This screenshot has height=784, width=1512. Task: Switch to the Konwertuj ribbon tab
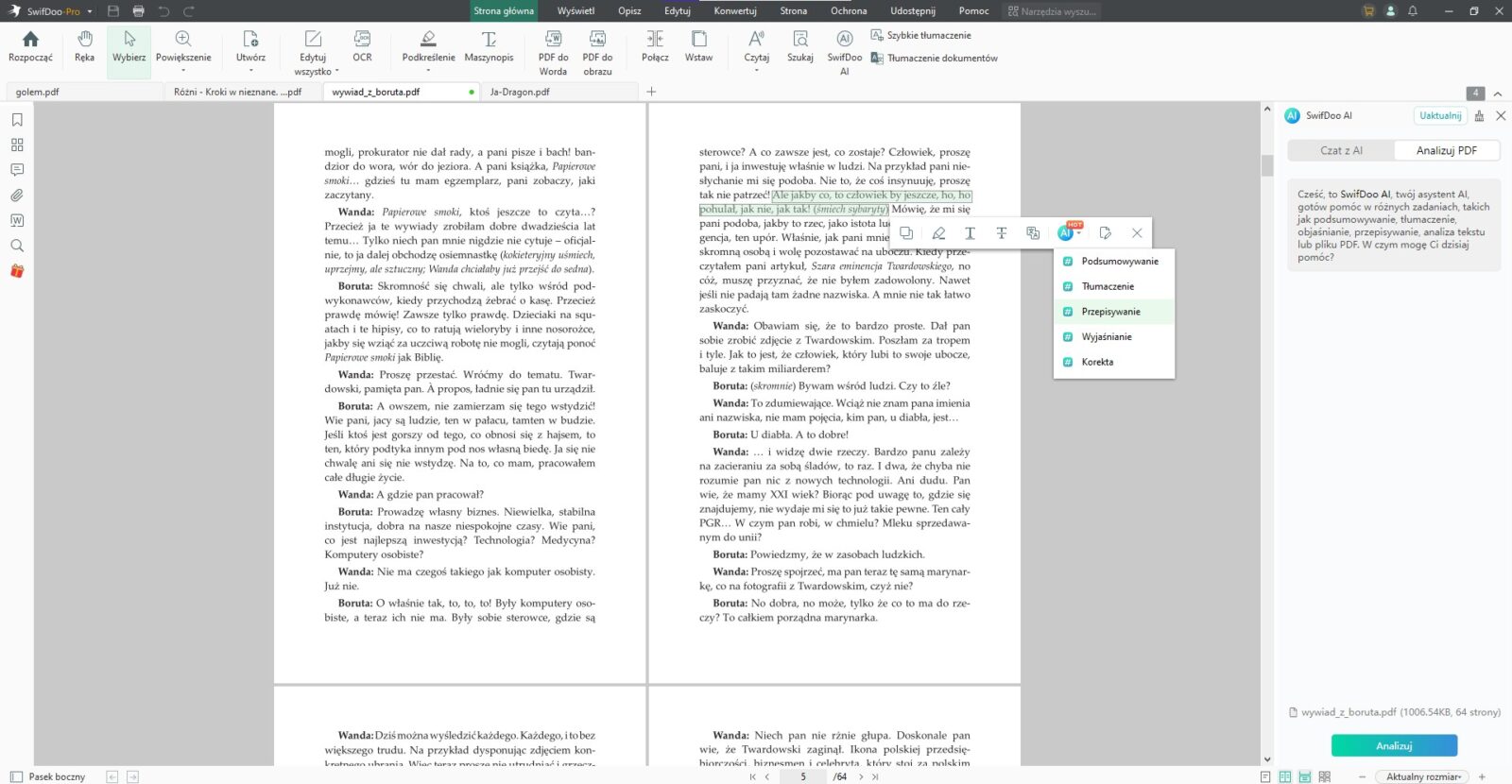coord(735,11)
